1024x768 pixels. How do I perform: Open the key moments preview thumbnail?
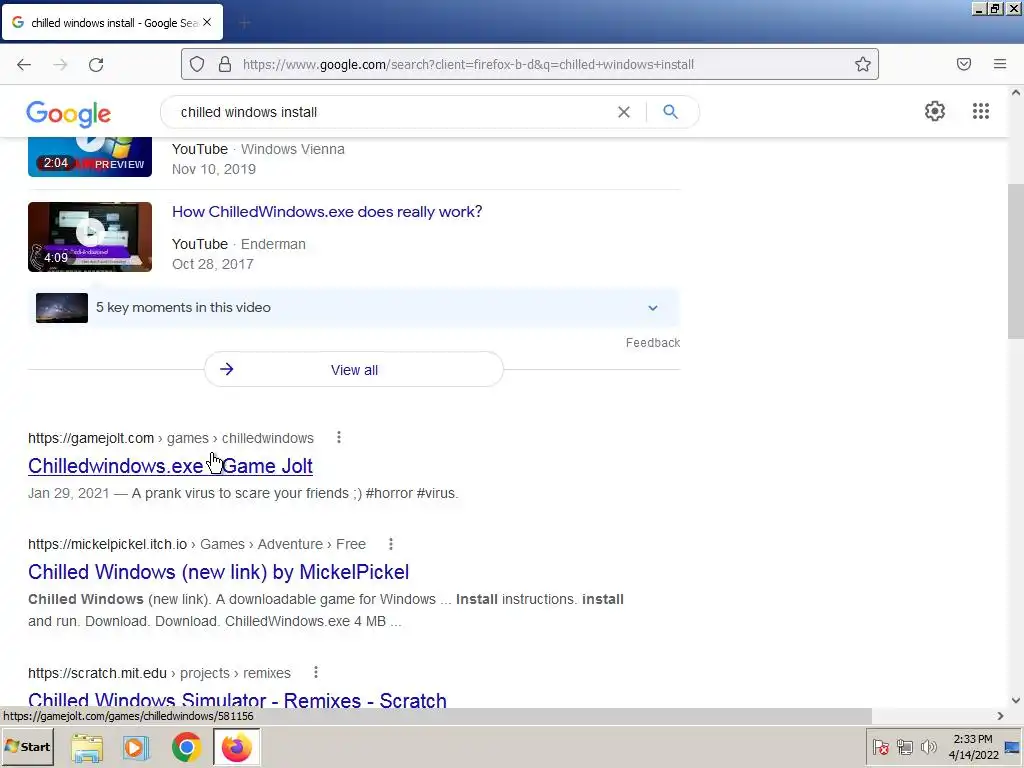point(62,308)
